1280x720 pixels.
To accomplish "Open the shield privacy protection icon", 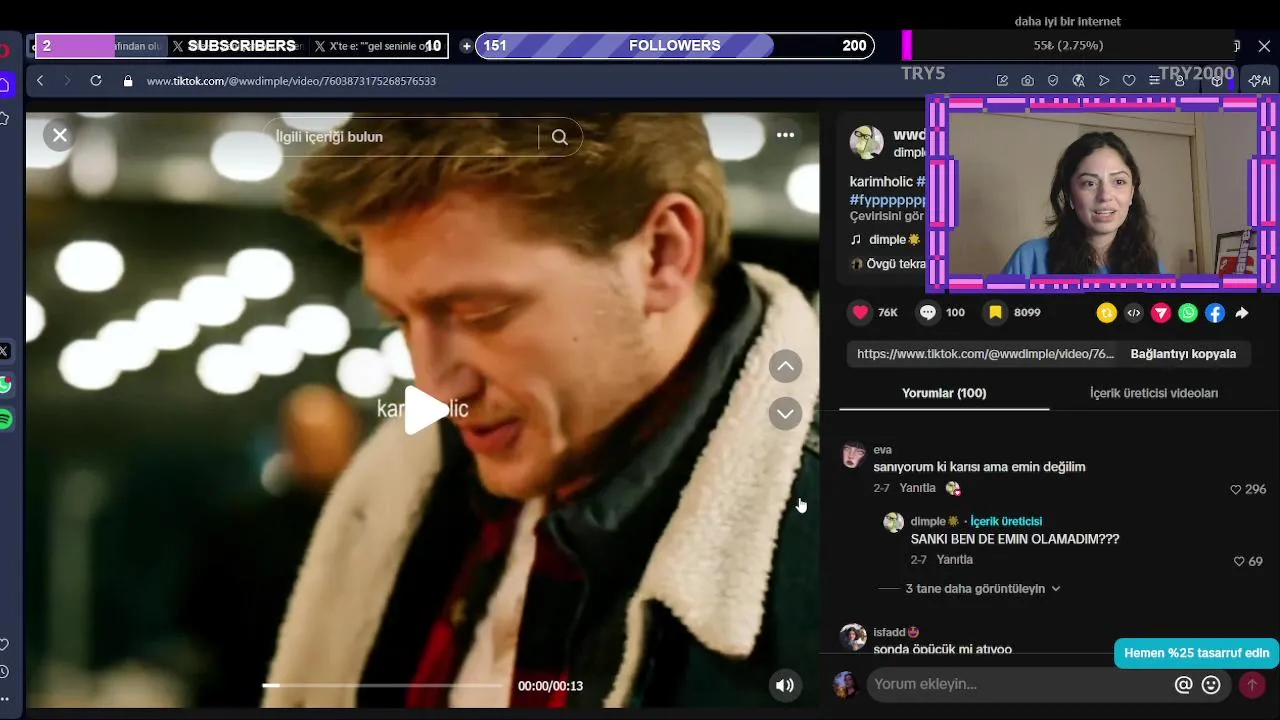I will click(x=1053, y=81).
